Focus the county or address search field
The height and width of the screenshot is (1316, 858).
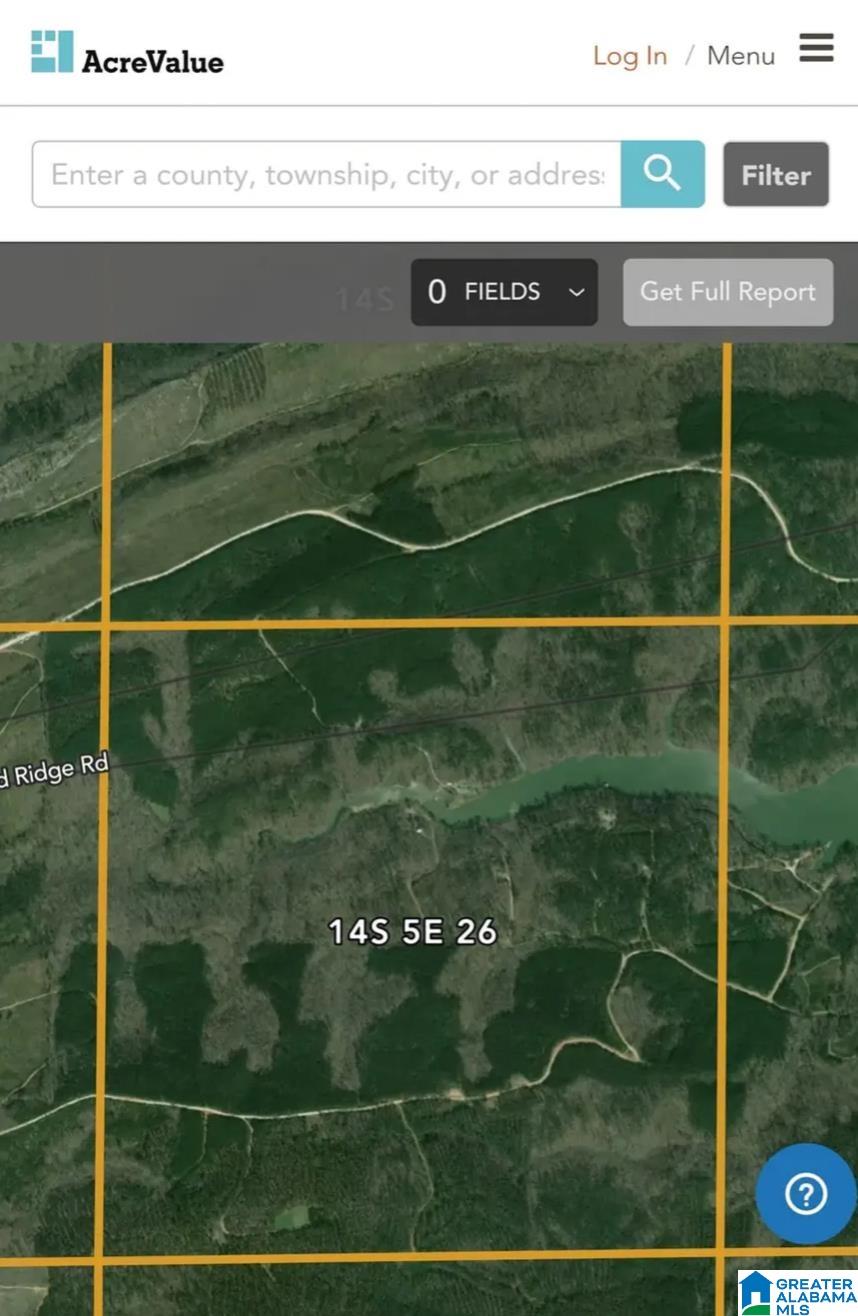click(x=327, y=174)
